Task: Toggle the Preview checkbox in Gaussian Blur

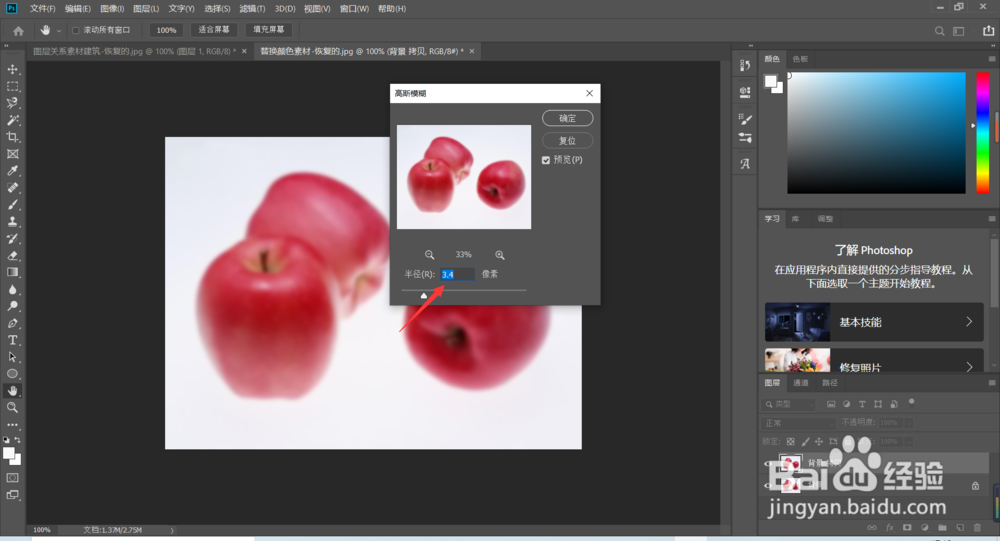Action: tap(546, 160)
